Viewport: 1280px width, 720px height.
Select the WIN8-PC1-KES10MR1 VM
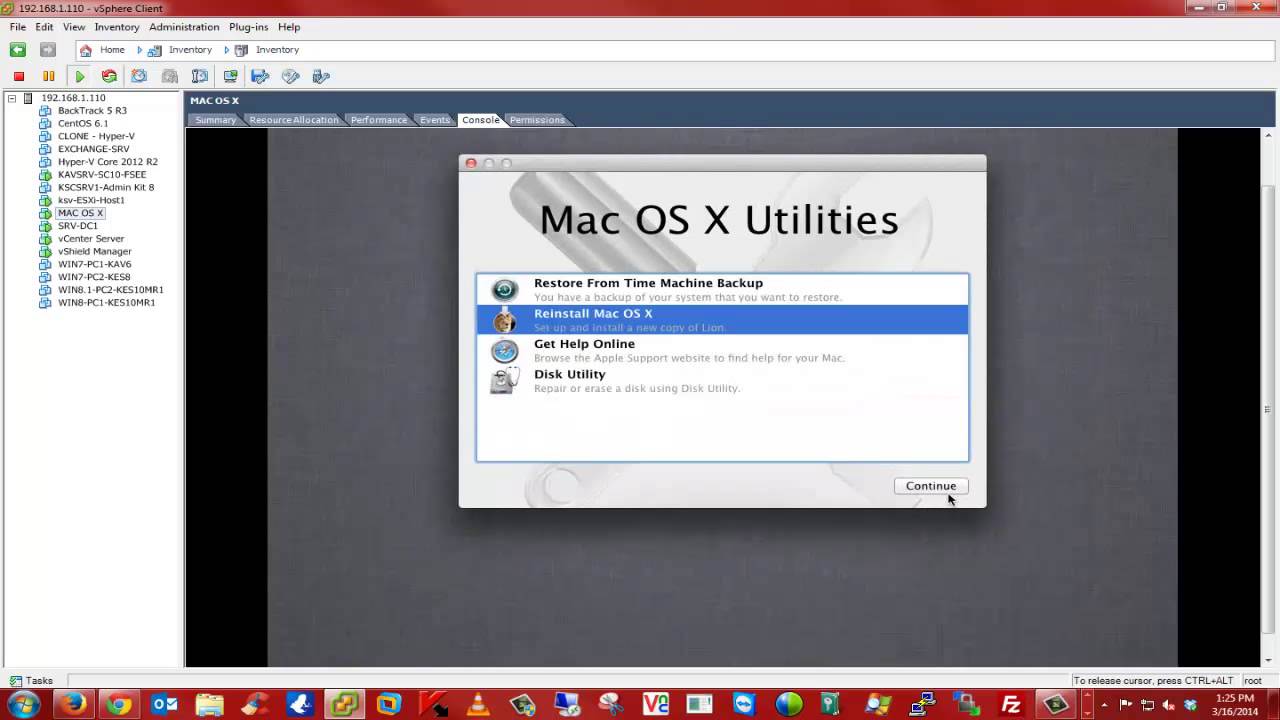pos(106,303)
